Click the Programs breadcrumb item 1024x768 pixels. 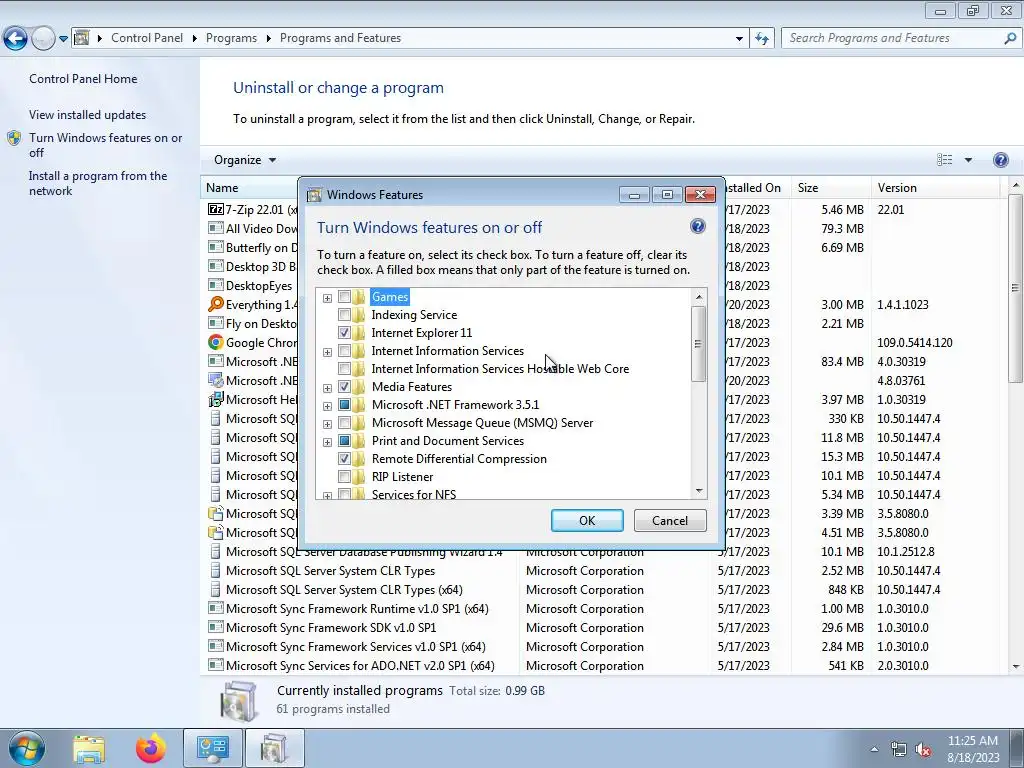(x=231, y=38)
